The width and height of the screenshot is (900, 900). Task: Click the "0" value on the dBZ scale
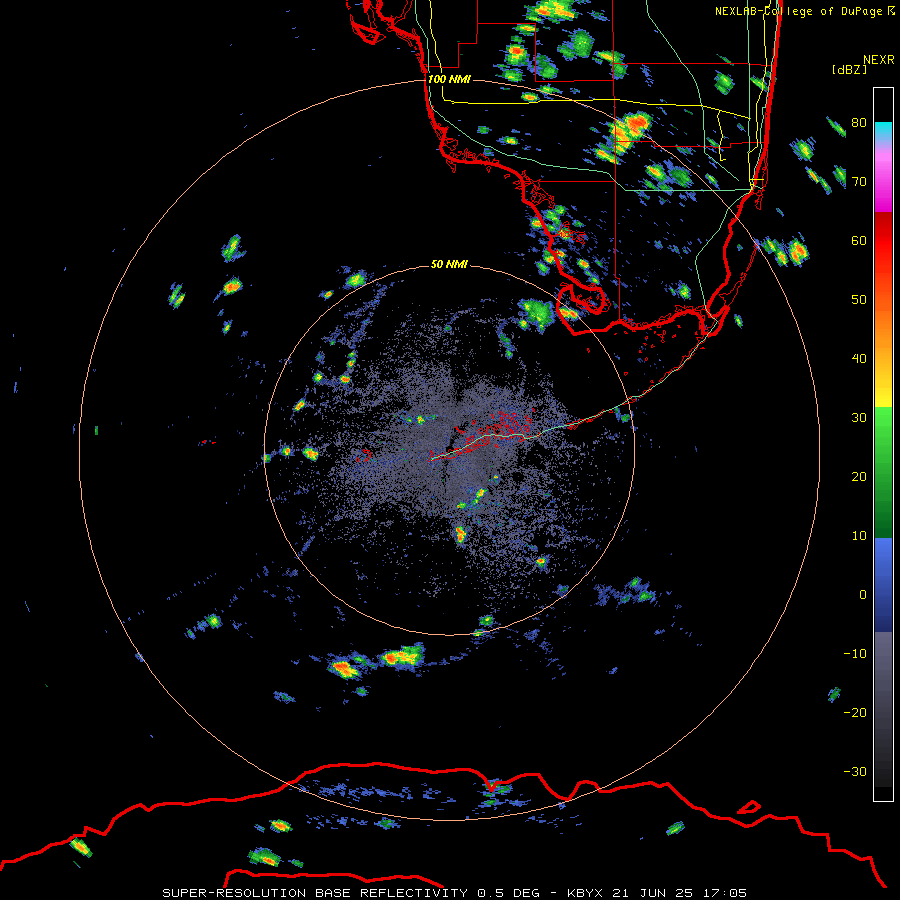(x=863, y=595)
